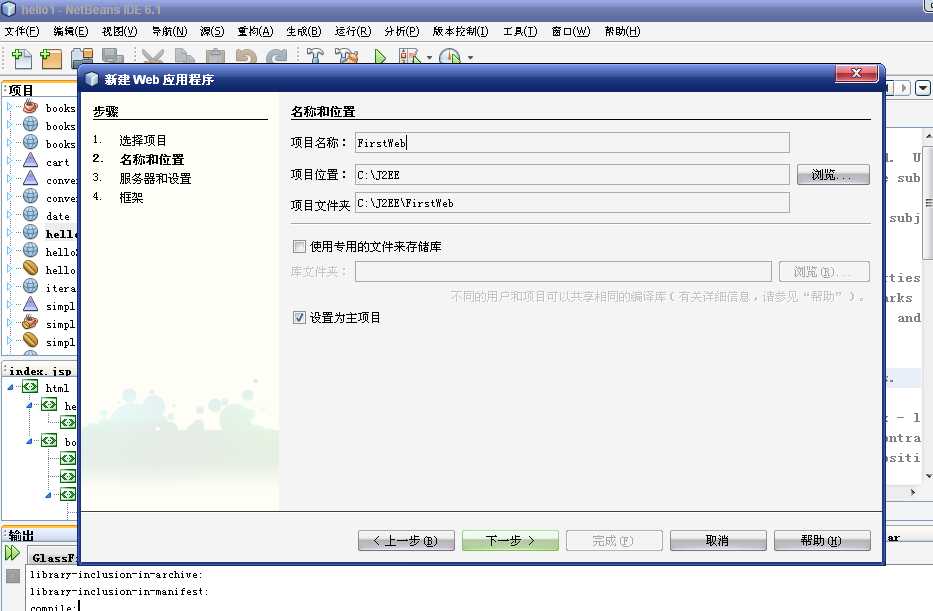Click the Debug Main Project icon
933x611 pixels.
click(x=410, y=57)
